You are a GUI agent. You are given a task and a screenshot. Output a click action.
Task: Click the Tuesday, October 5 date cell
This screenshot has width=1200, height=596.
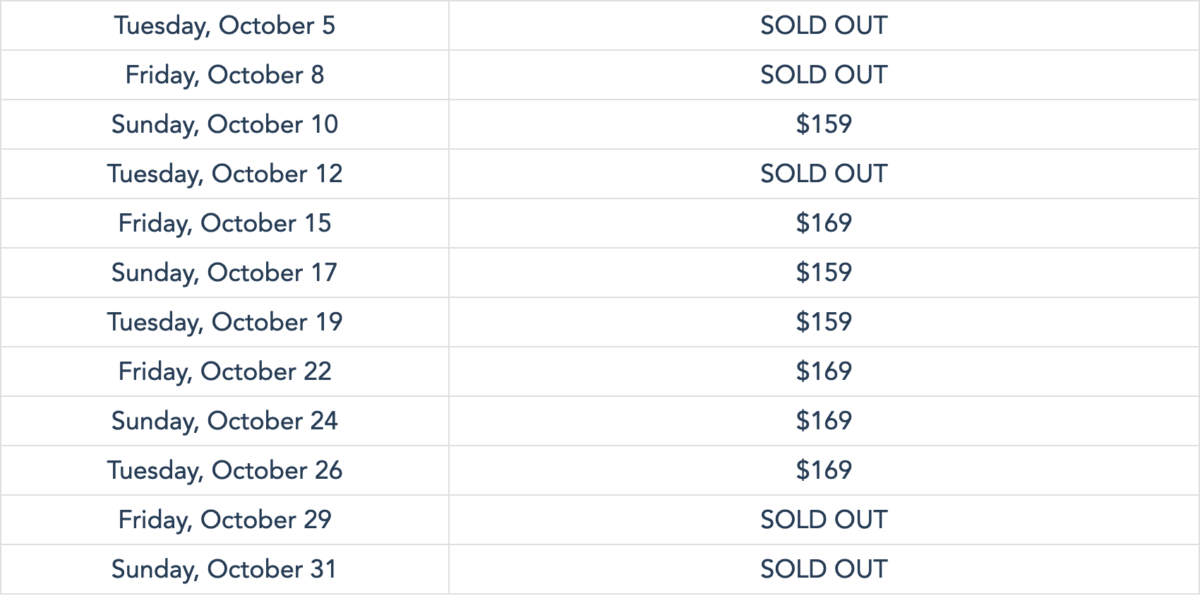(x=225, y=25)
